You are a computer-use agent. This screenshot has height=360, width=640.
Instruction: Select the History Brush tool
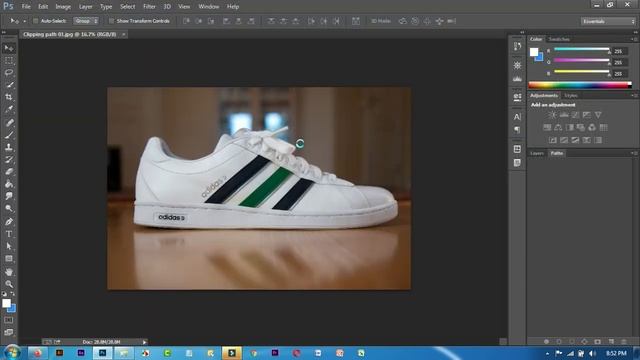[x=9, y=159]
